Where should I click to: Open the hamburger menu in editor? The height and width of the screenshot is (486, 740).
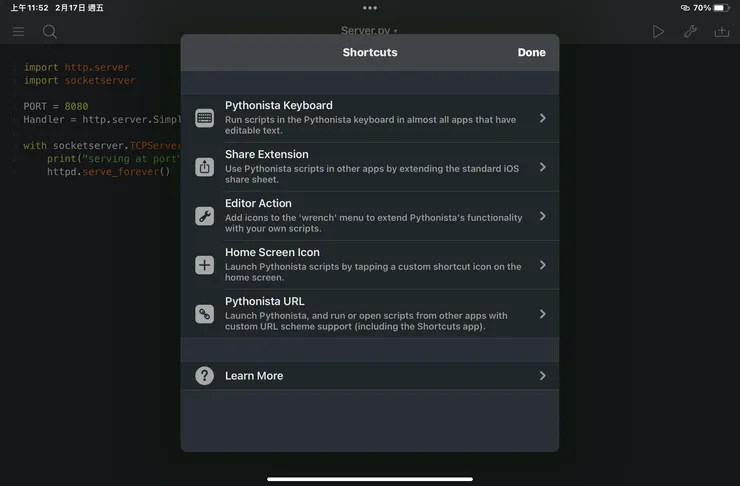(x=18, y=32)
